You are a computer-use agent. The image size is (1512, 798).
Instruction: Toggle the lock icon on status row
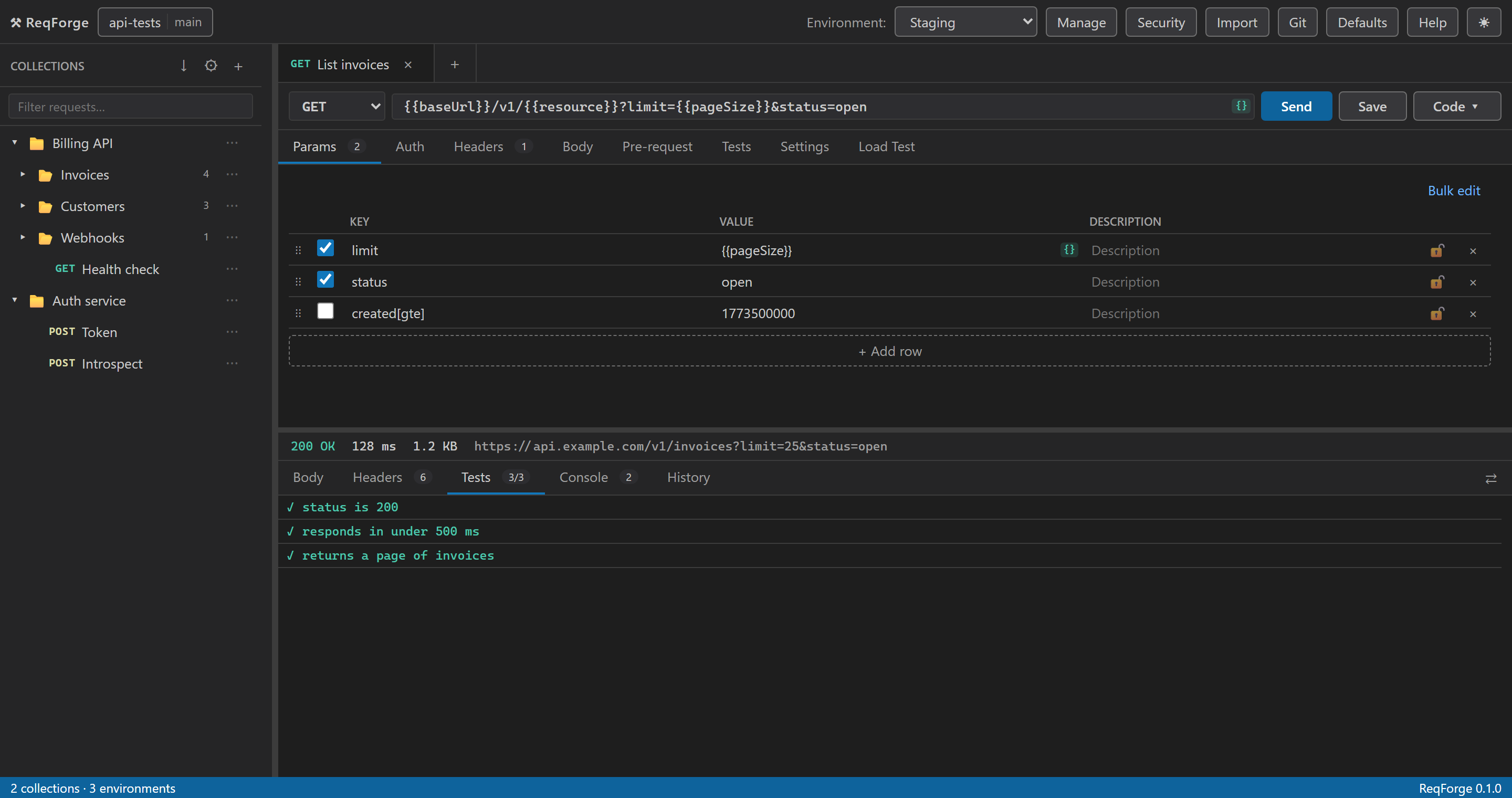pos(1436,282)
